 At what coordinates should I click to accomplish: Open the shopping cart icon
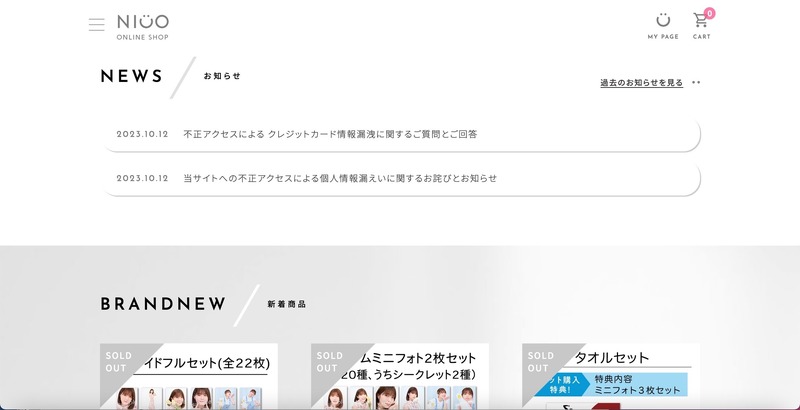[701, 20]
